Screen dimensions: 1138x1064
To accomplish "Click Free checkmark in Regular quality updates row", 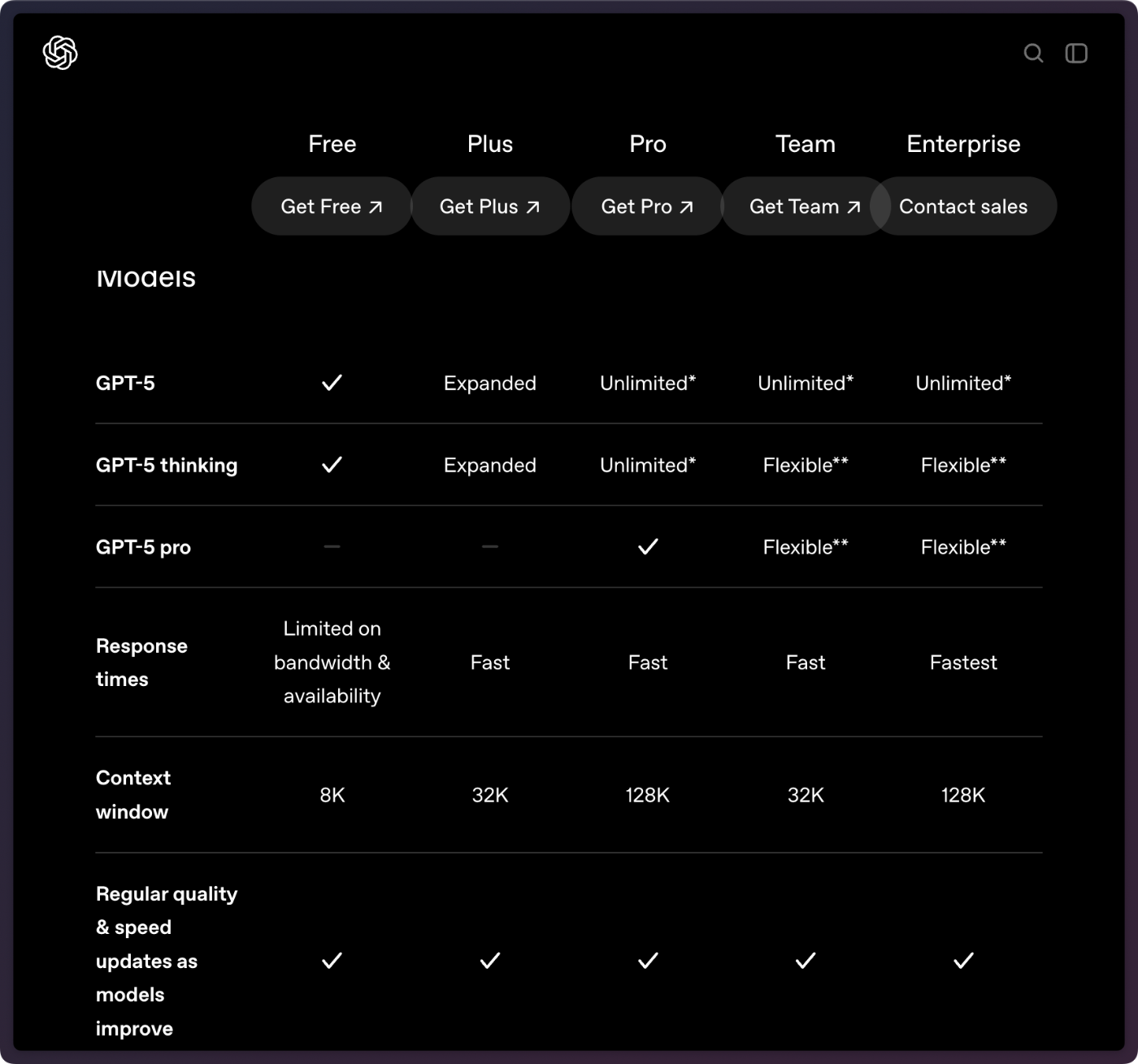I will [332, 961].
